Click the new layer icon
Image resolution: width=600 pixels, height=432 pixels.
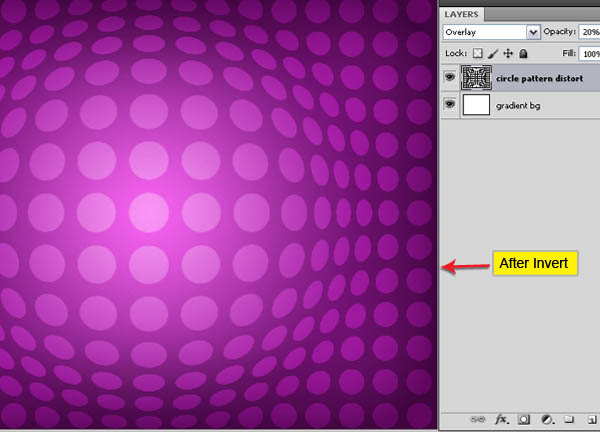(x=591, y=419)
